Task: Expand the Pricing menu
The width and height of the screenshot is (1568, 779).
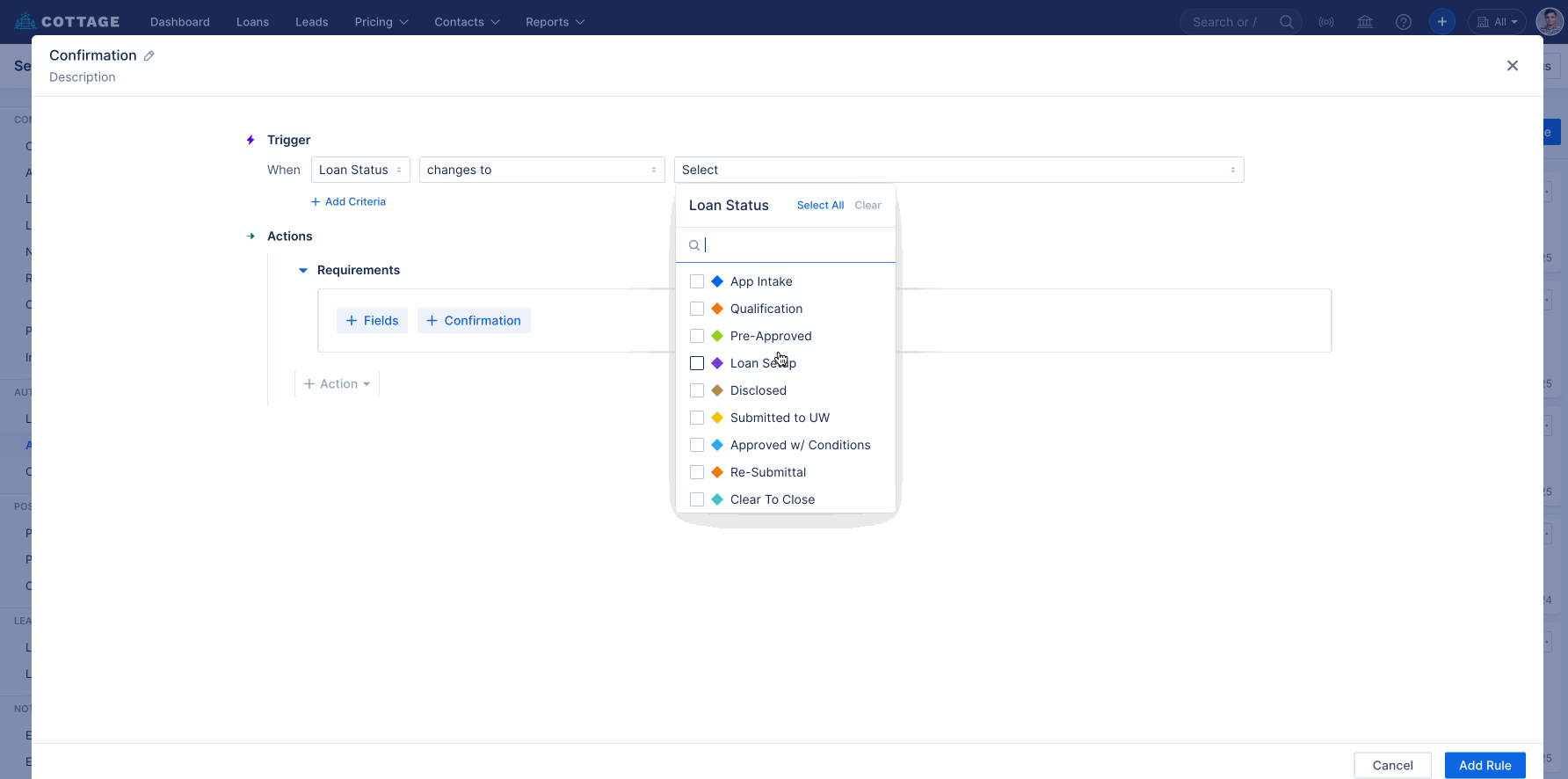Action: 381,22
